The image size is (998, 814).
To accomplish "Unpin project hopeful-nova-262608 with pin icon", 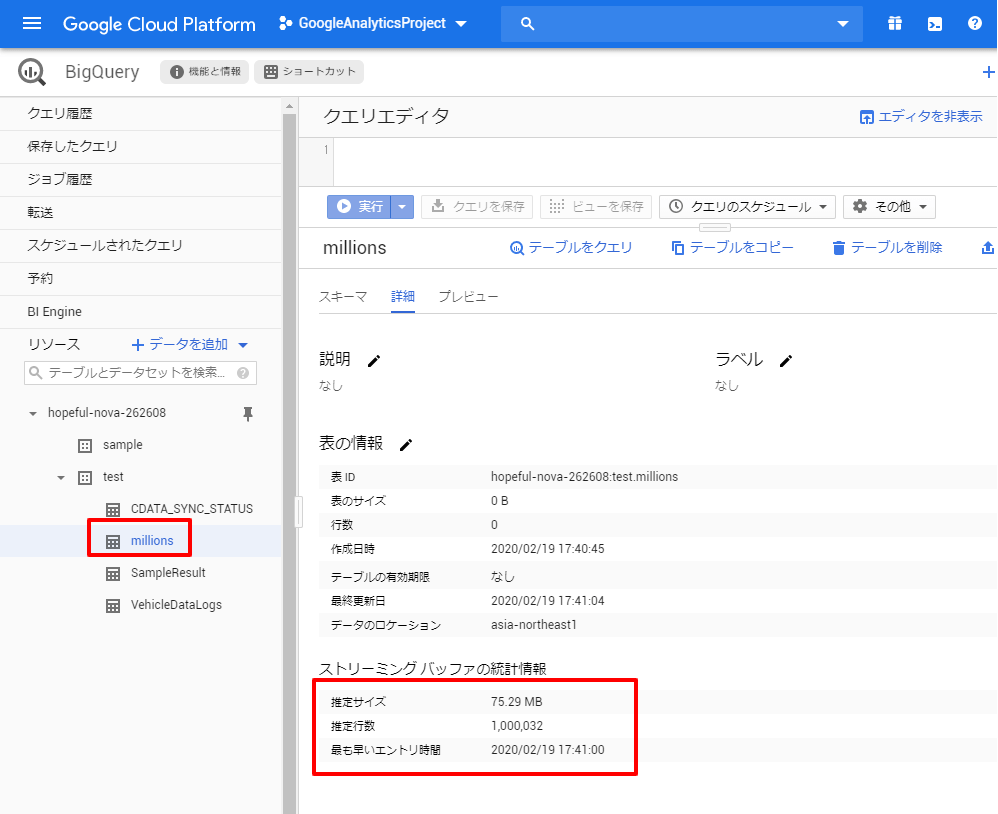I will coord(248,414).
